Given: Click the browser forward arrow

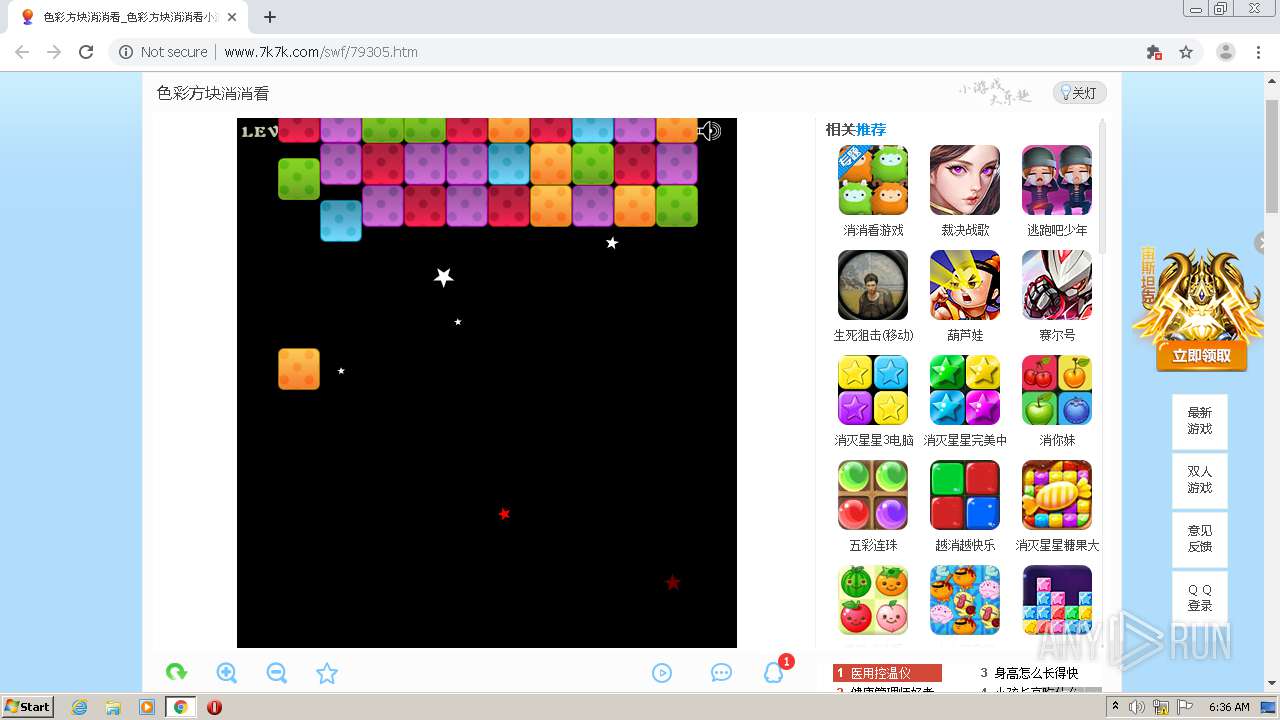Looking at the screenshot, I should (54, 52).
